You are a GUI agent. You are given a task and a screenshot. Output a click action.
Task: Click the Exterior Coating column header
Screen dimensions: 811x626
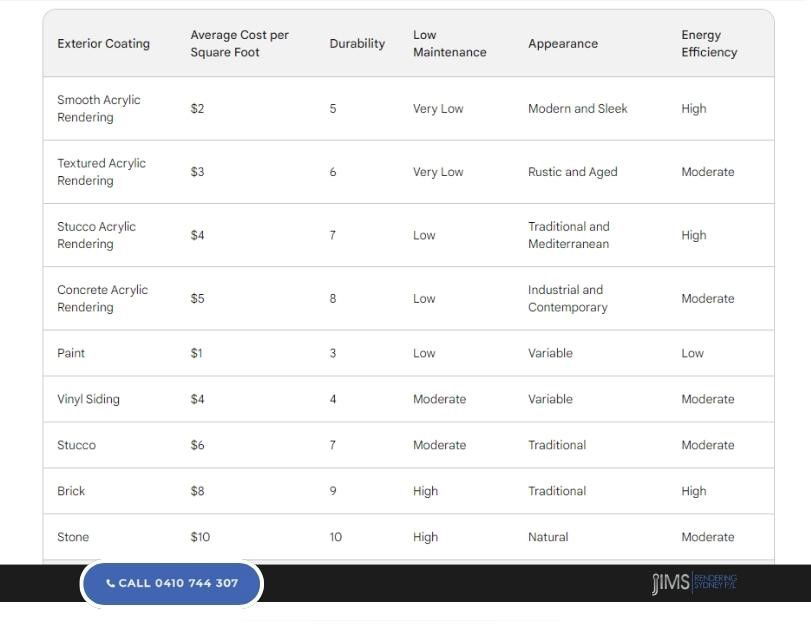pos(103,43)
